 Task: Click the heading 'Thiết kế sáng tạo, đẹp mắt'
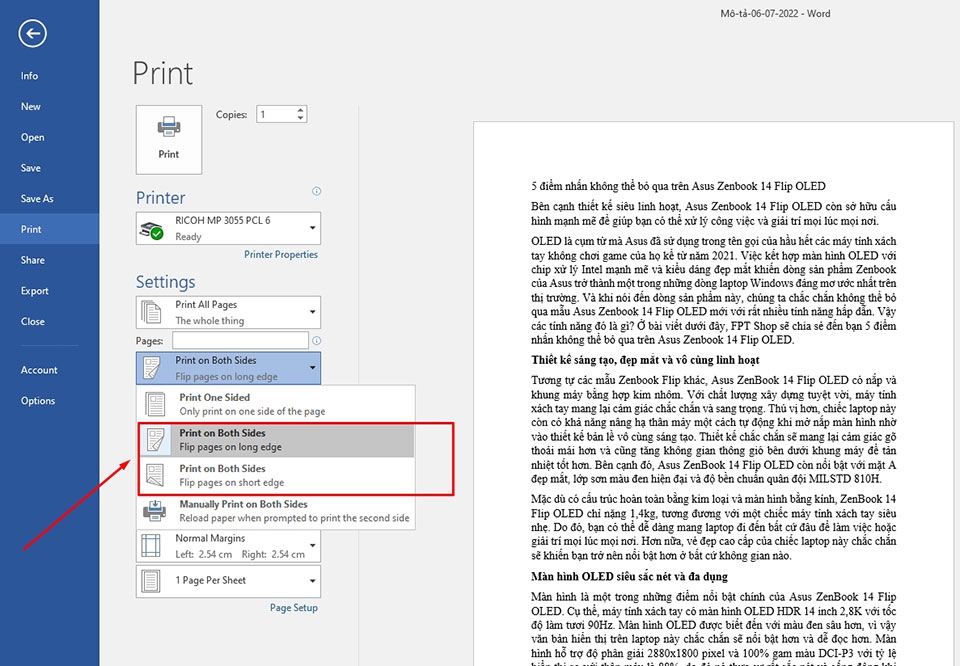[645, 360]
